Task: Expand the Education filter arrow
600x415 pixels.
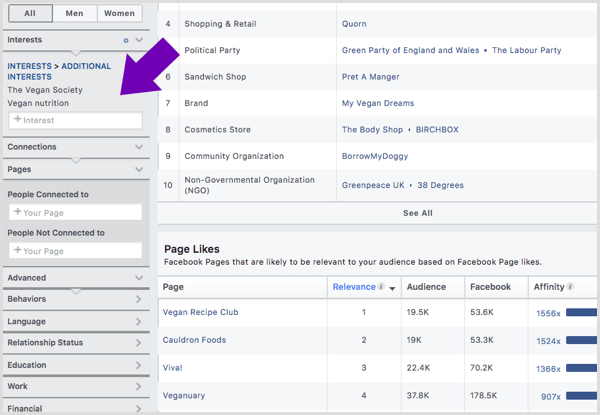Action: (139, 365)
